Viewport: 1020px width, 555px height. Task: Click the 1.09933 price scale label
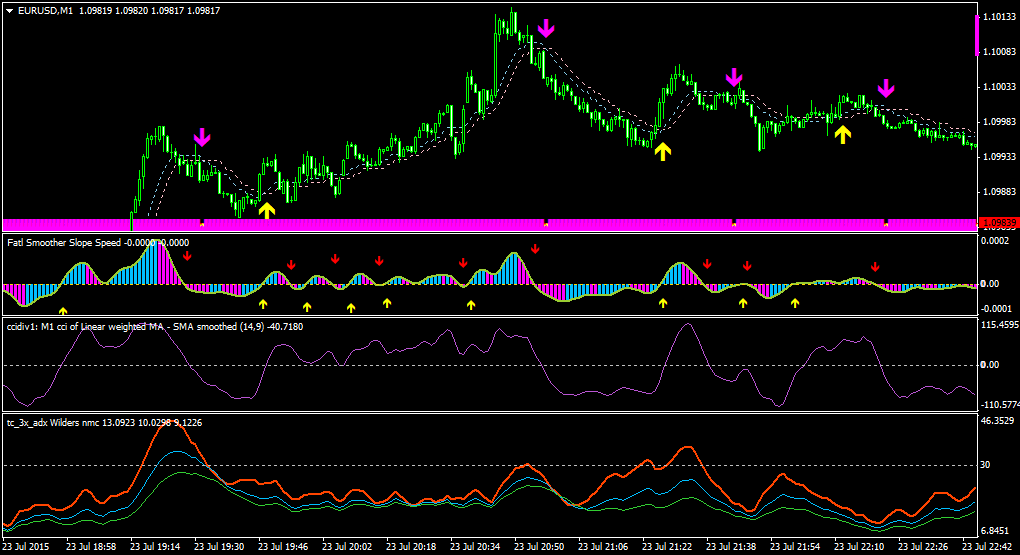(1000, 157)
